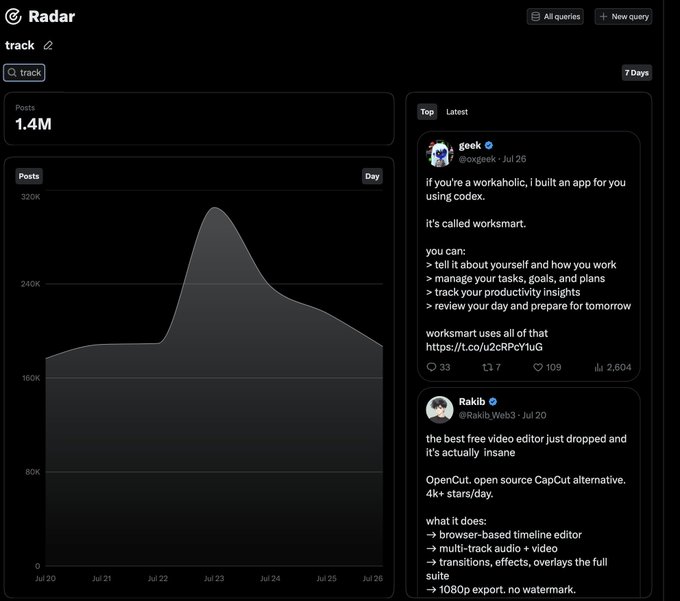Click the Jul 23 axis label
This screenshot has height=601, width=680.
214,578
